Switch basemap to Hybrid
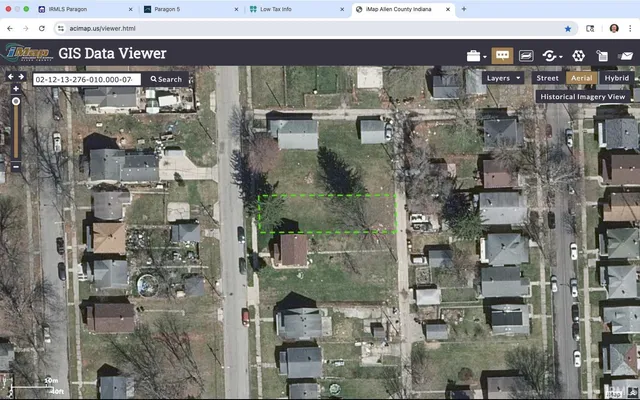640x400 pixels. click(x=617, y=77)
